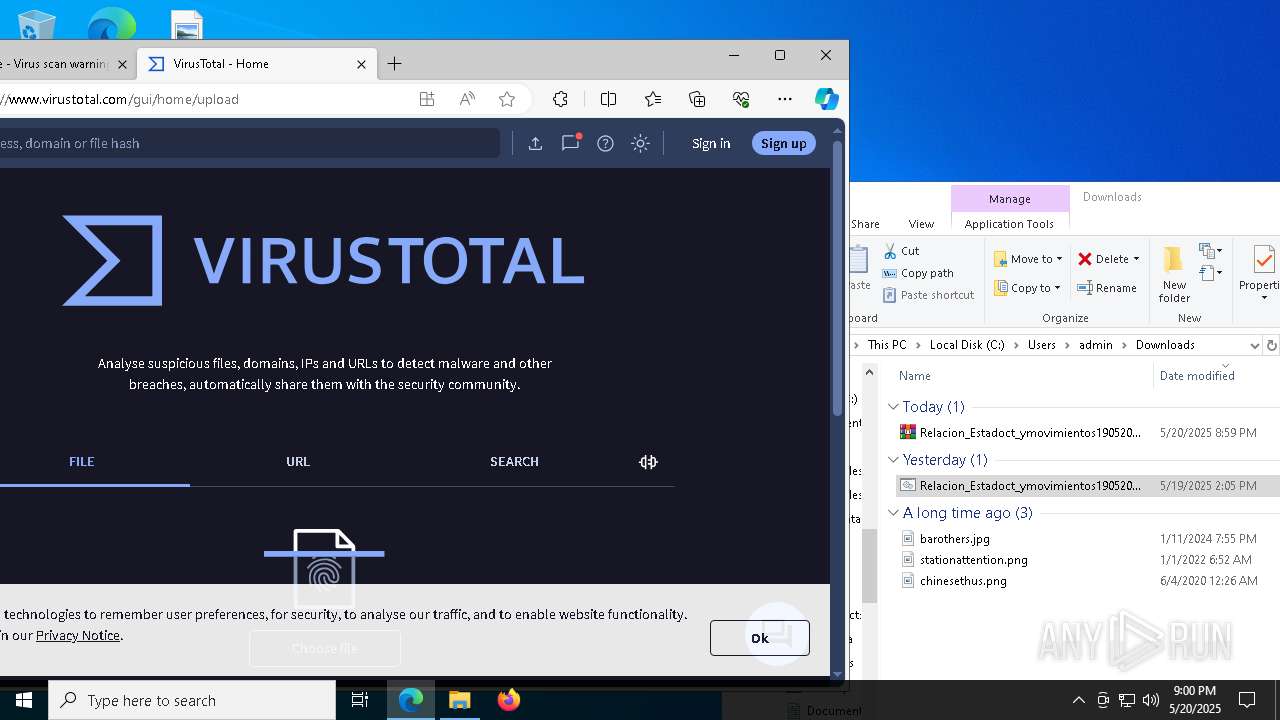The height and width of the screenshot is (720, 1280).
Task: Click the Edge address bar URL
Action: click(122, 99)
